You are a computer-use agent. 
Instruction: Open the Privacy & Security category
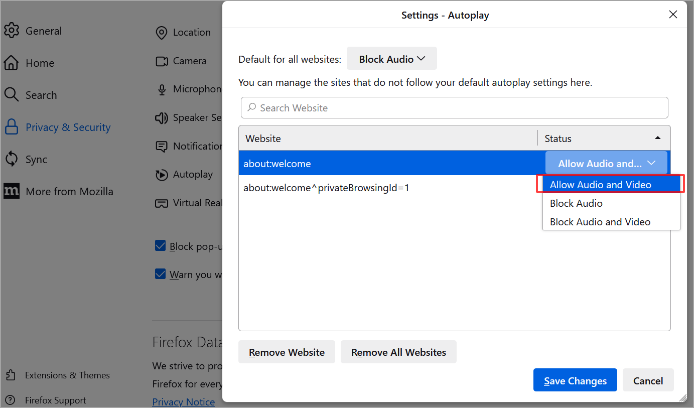68,127
